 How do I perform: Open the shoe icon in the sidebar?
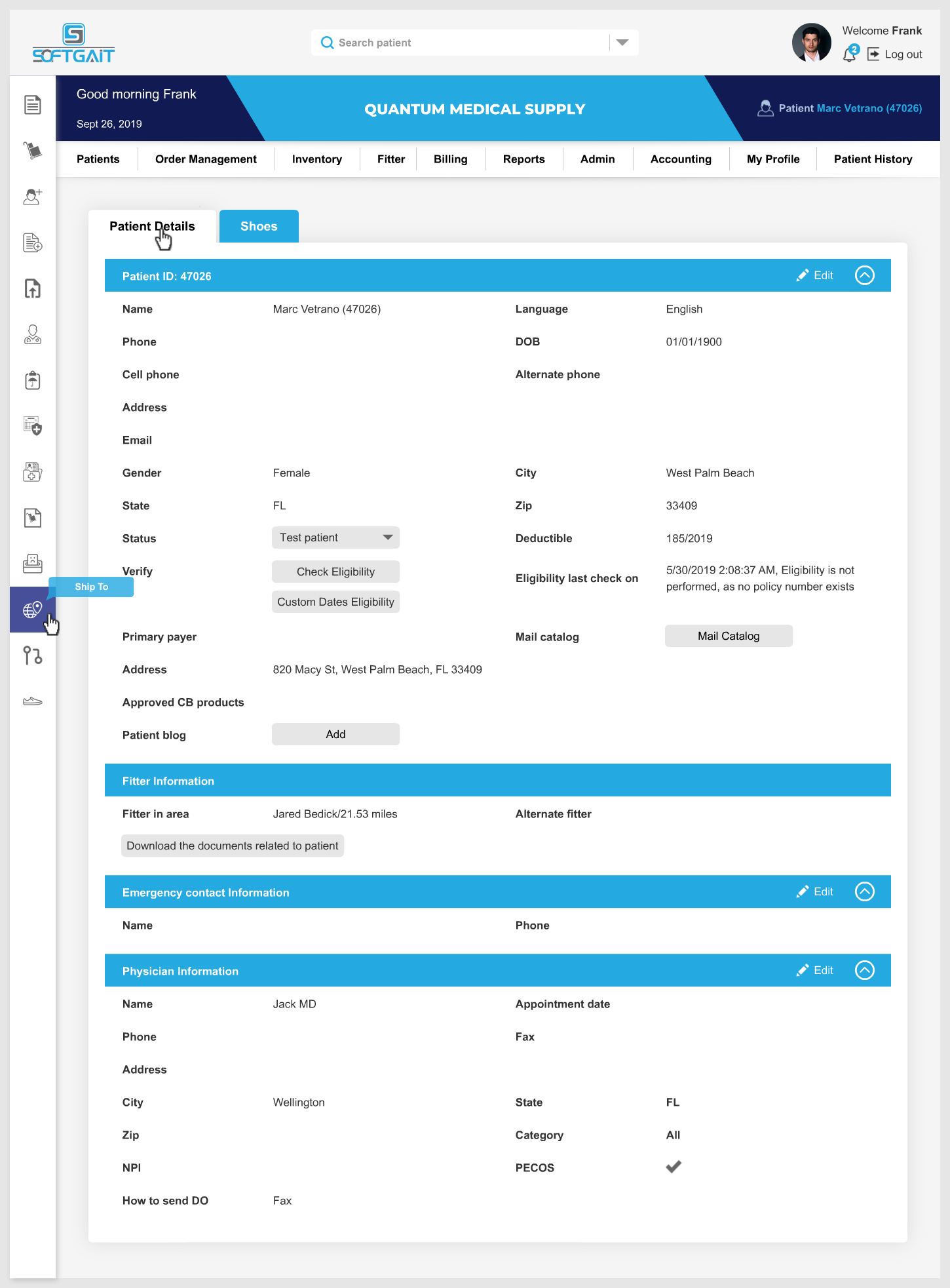(x=32, y=701)
